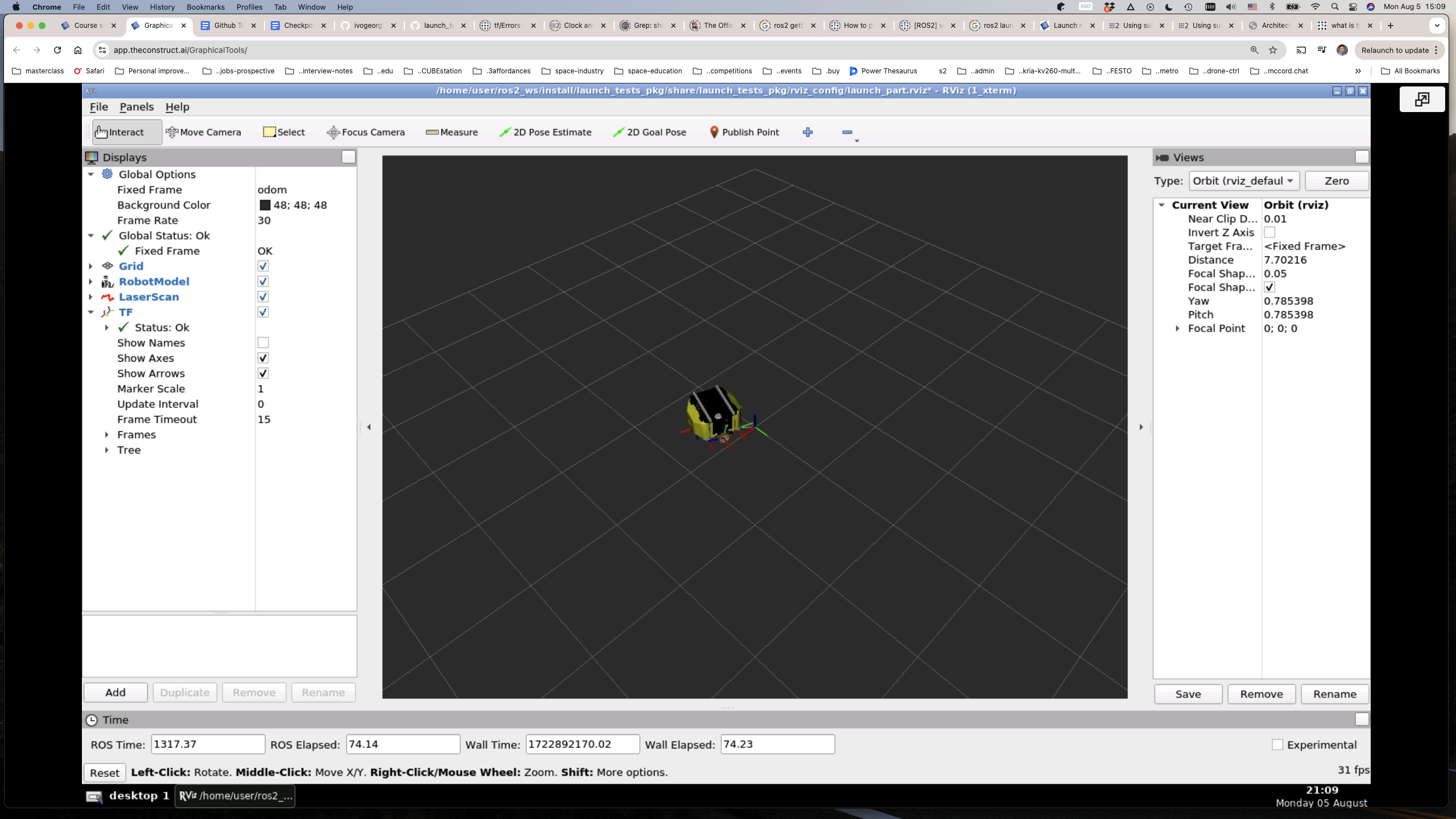Toggle Show Names checkbox for TF
Viewport: 1456px width, 819px height.
[263, 341]
